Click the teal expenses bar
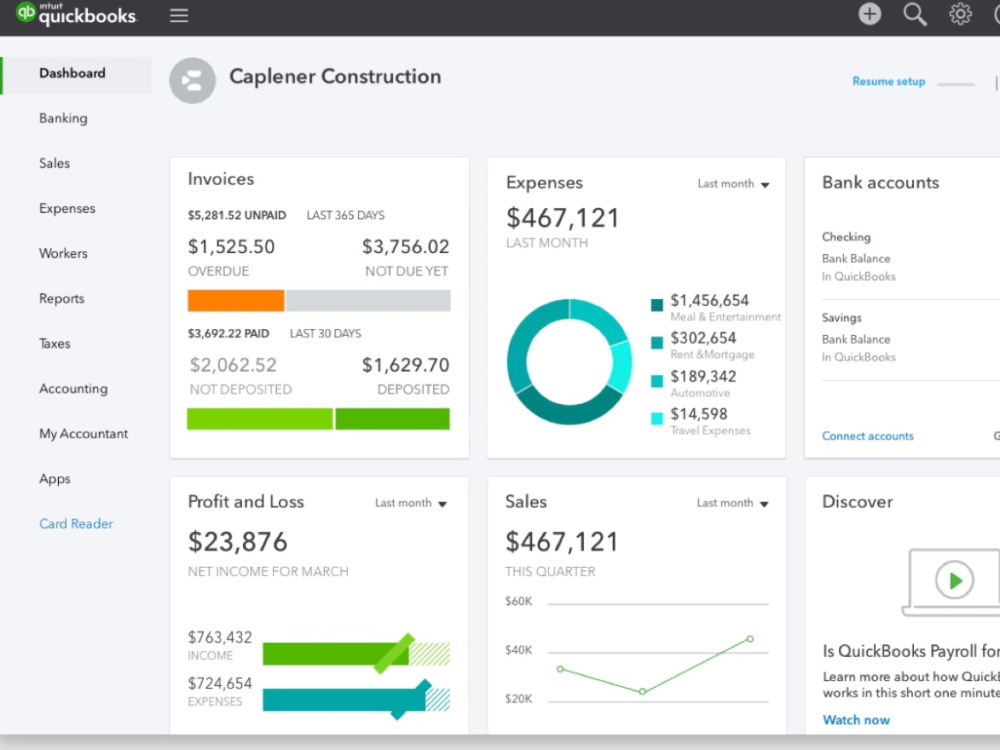The width and height of the screenshot is (1000, 750). tap(344, 700)
